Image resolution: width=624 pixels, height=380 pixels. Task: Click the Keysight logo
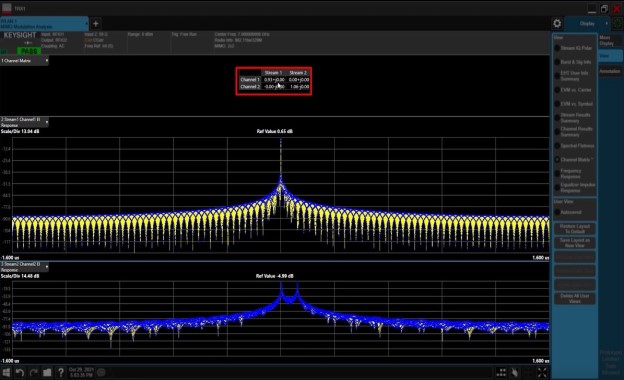20,35
